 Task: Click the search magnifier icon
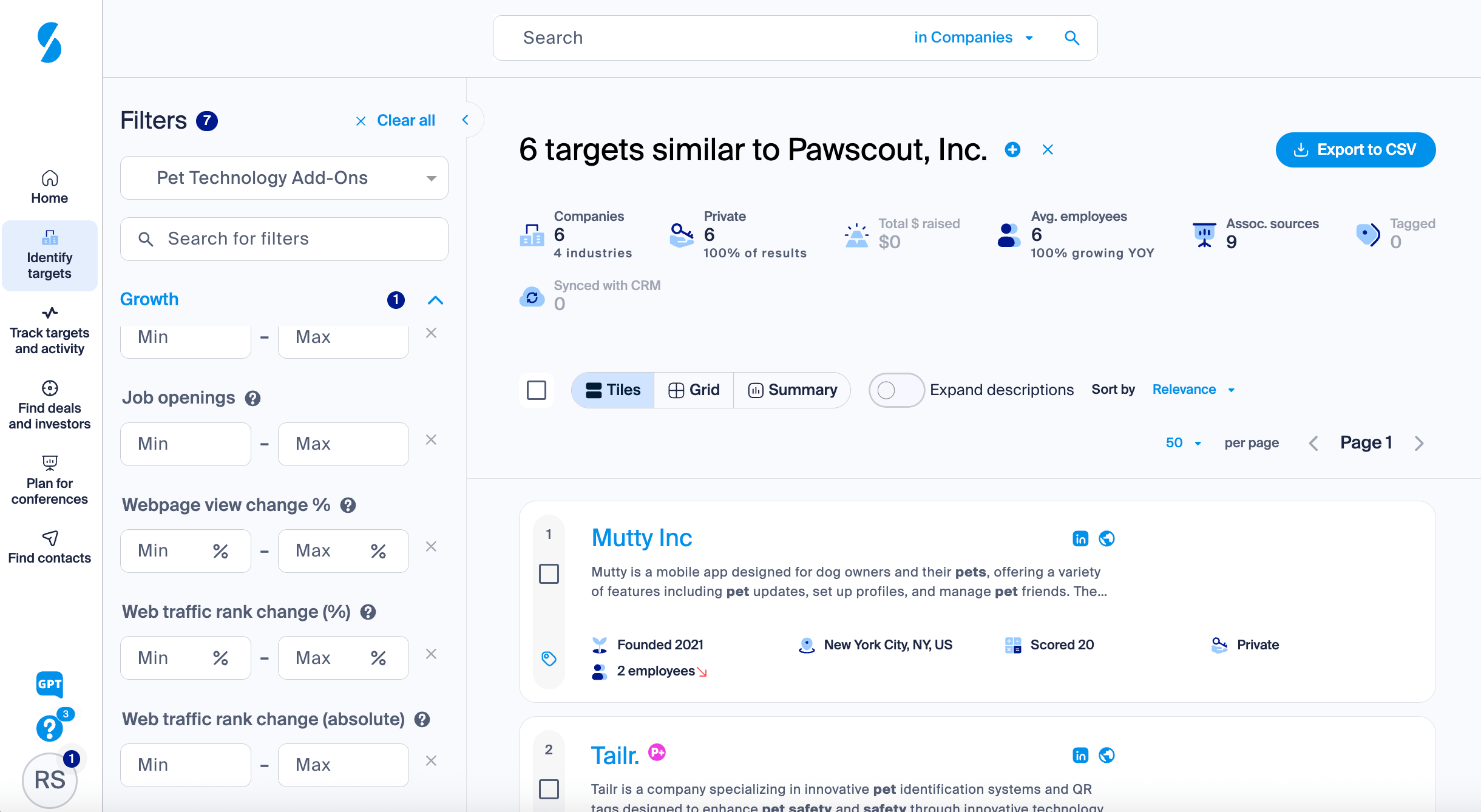pos(1072,38)
